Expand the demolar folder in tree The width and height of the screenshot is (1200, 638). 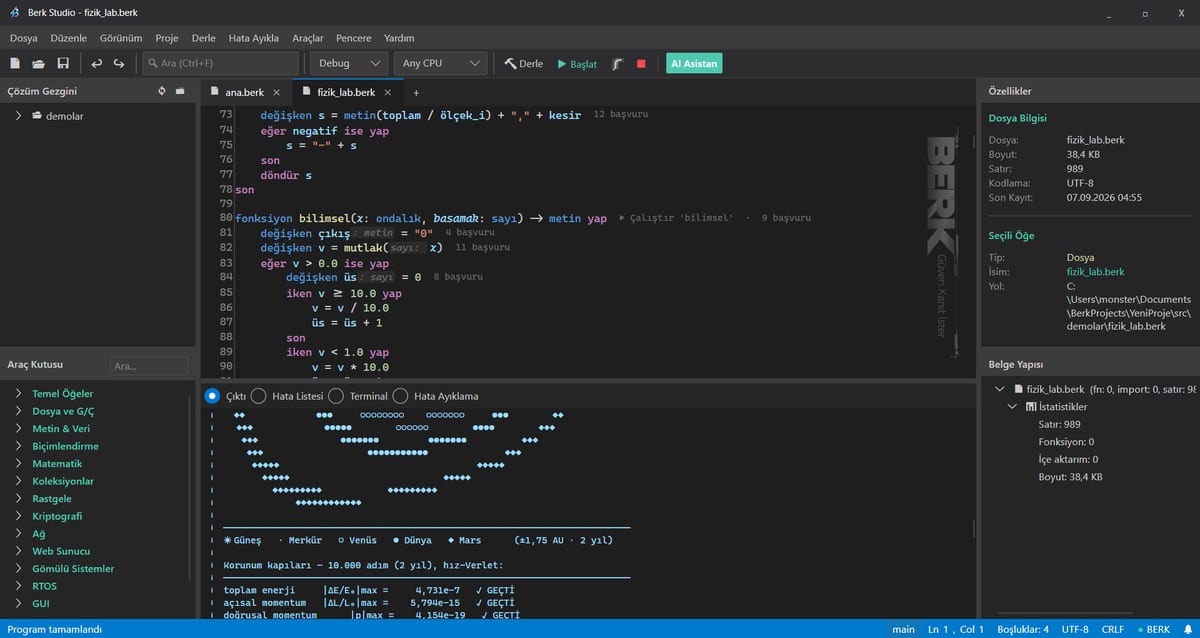point(18,116)
